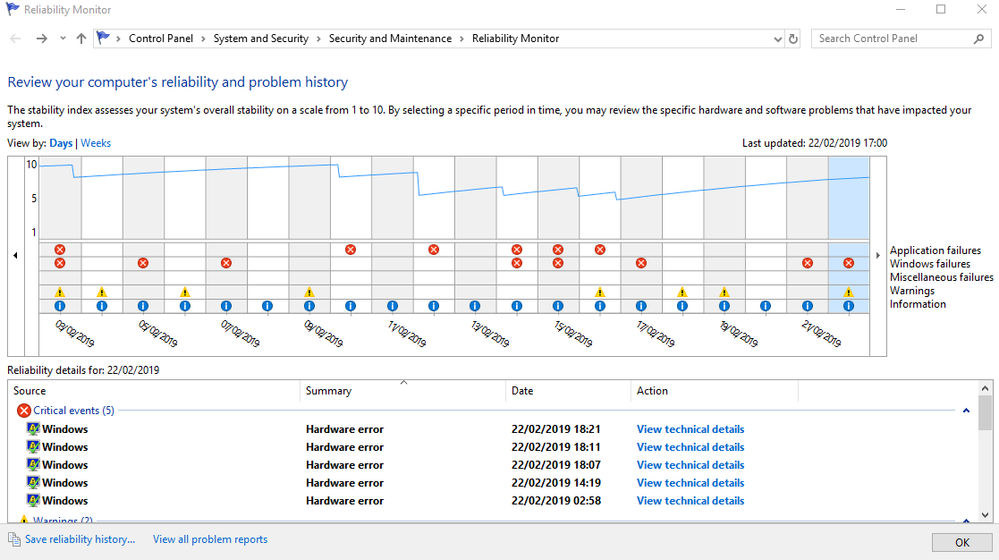View technical details for the 18:21 error
This screenshot has width=999, height=560.
pos(690,429)
